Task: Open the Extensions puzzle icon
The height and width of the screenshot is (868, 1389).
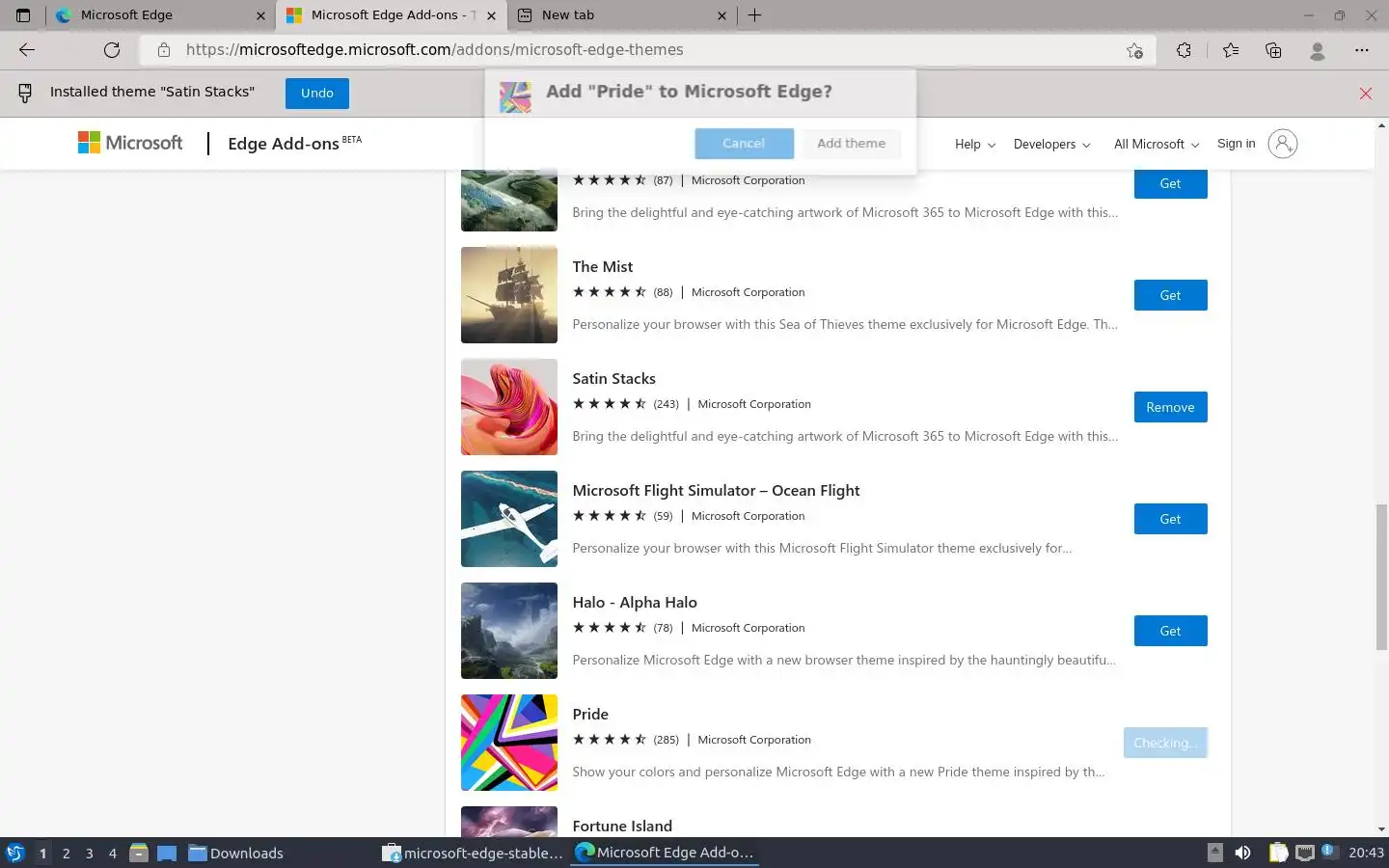Action: [x=1184, y=50]
